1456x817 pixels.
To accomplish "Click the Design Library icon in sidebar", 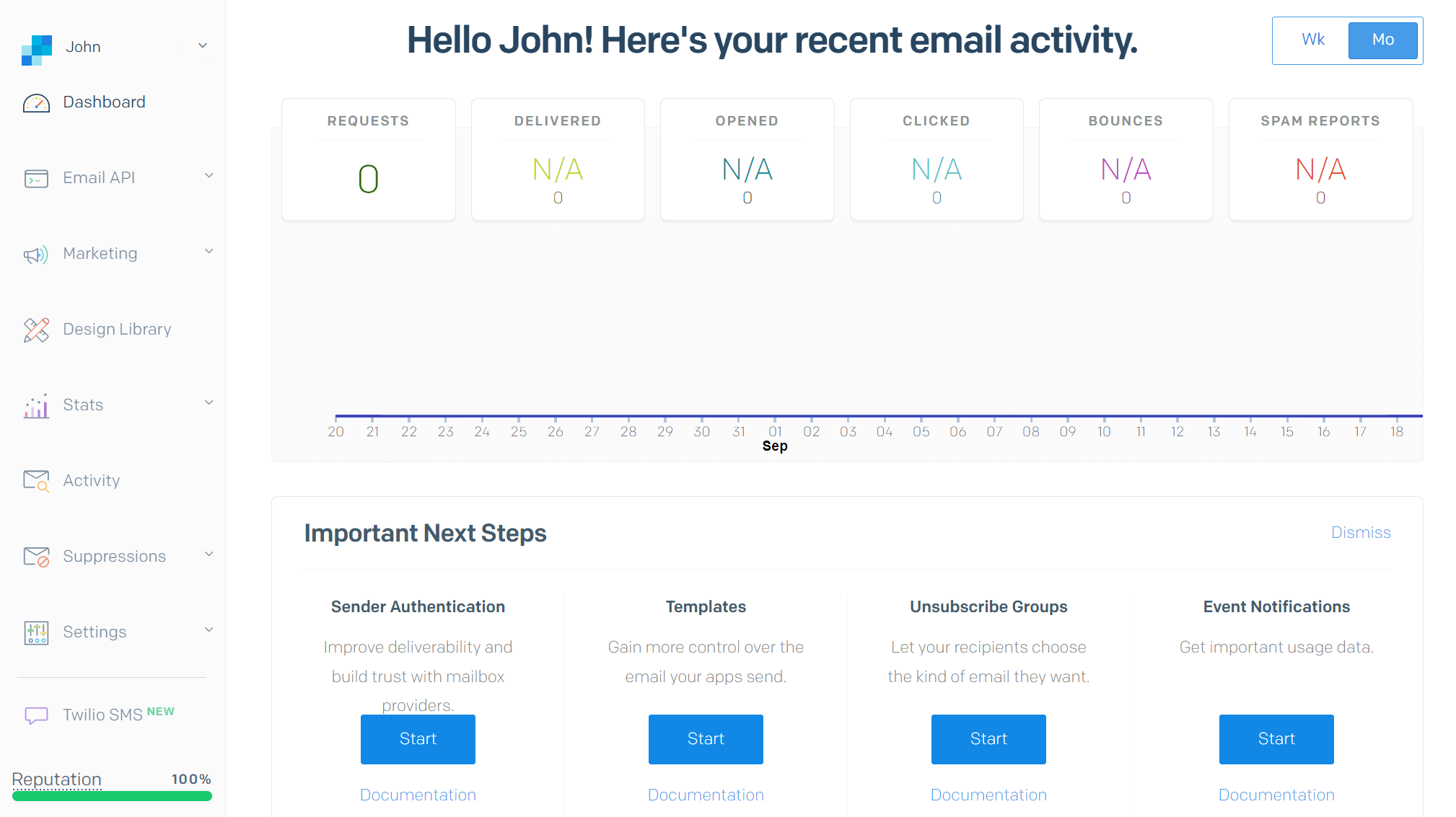I will [x=36, y=329].
